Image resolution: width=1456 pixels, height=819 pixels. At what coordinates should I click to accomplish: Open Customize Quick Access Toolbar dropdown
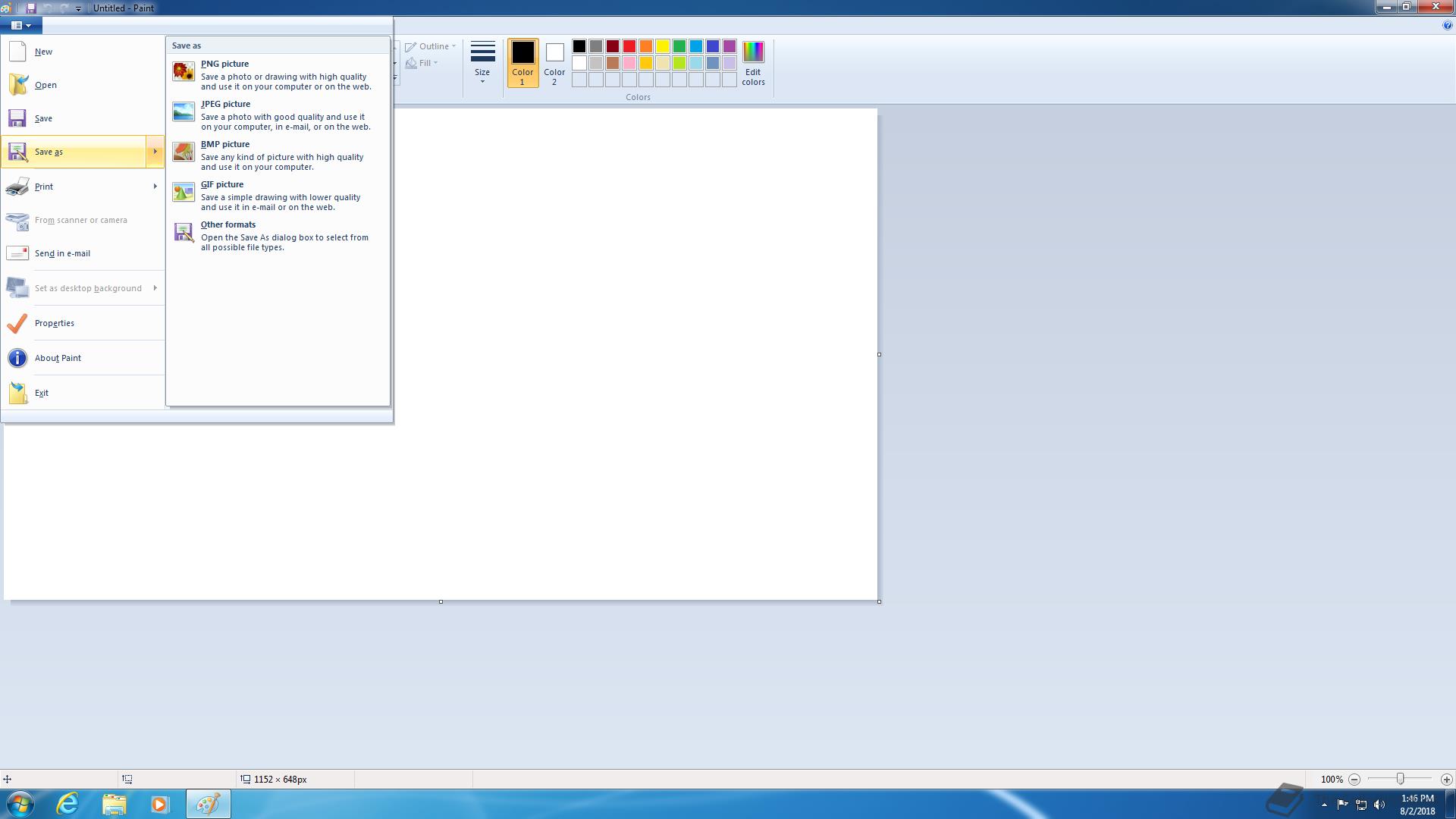[x=78, y=8]
